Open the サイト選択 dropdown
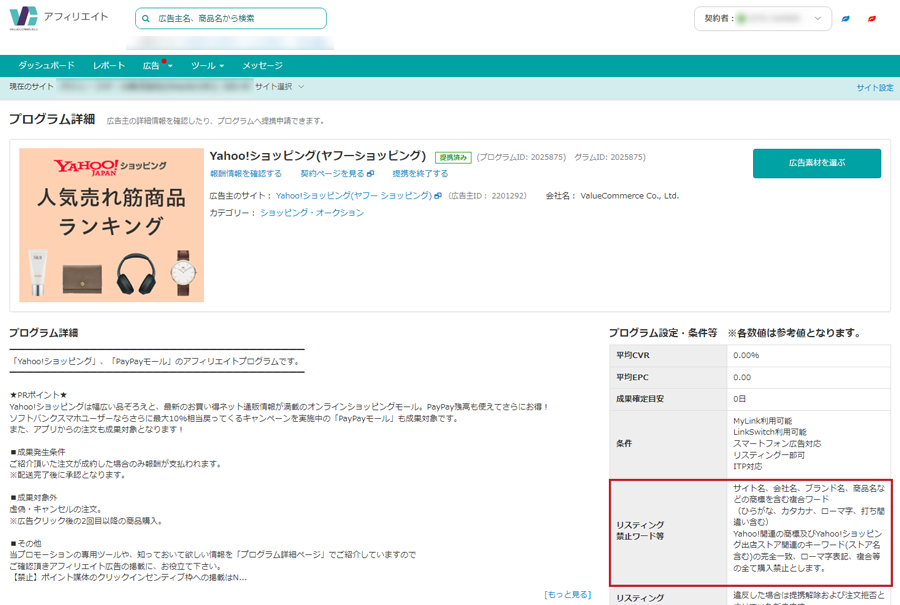The width and height of the screenshot is (900, 605). [x=280, y=87]
